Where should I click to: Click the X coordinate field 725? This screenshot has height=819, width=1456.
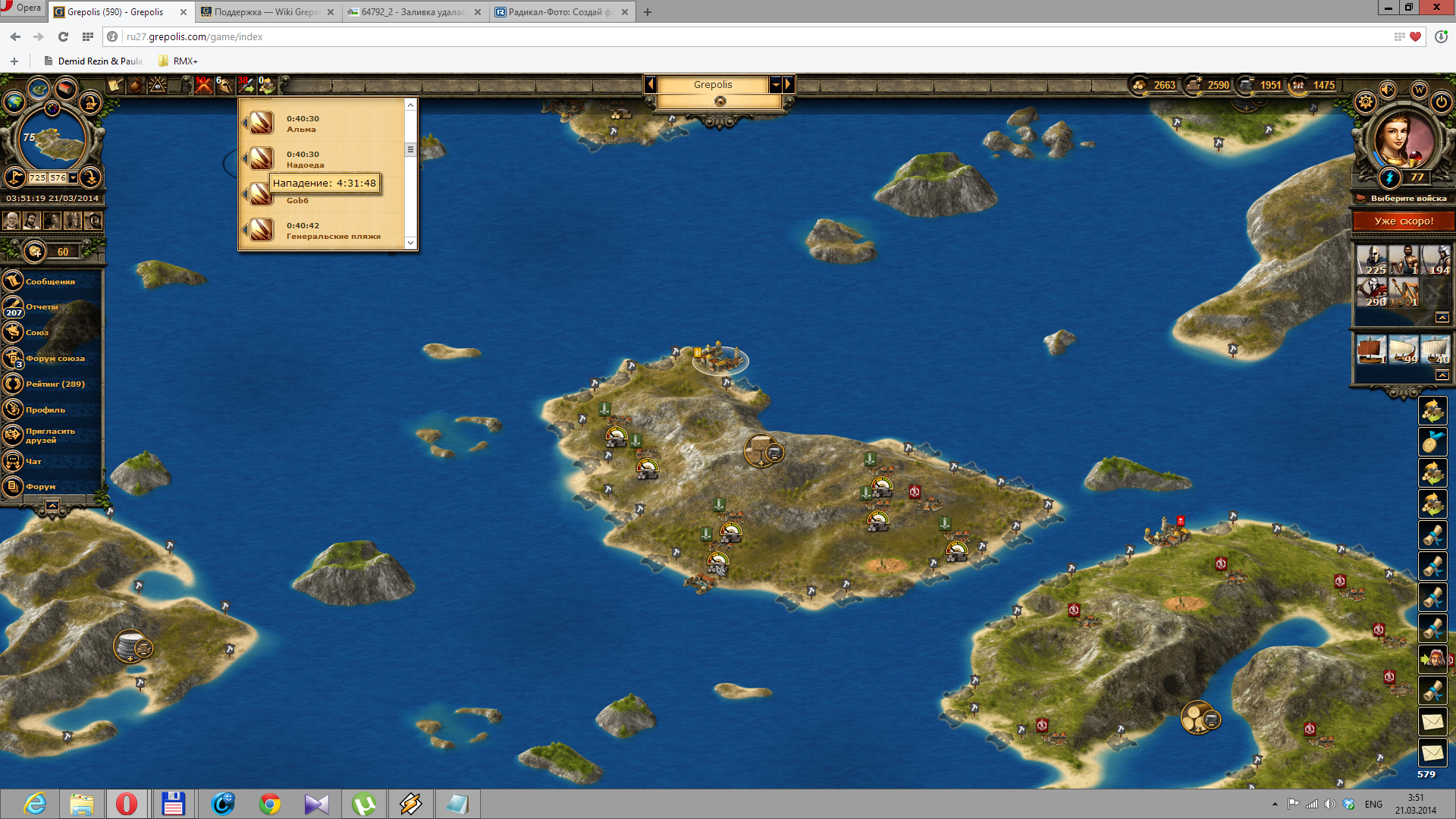(x=37, y=178)
